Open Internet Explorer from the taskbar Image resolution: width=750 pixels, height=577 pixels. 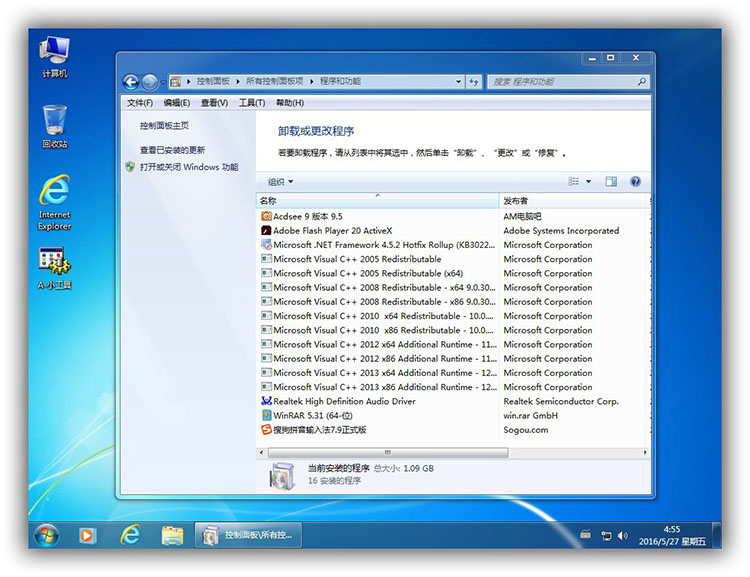130,535
